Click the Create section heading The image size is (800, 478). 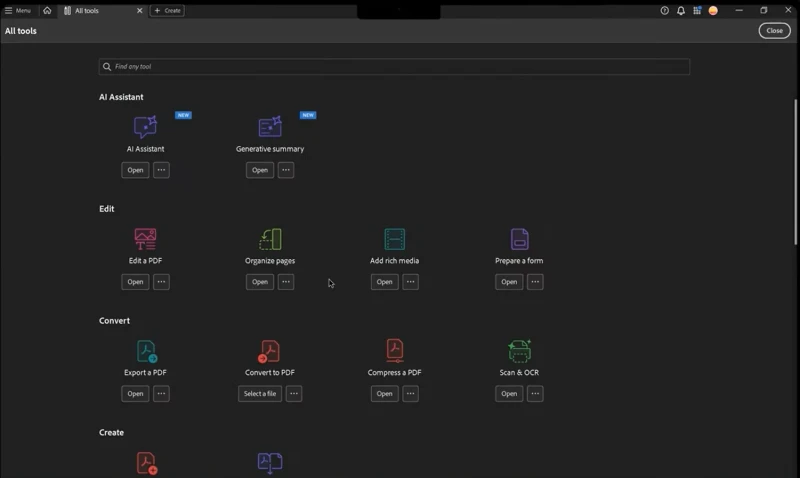[x=111, y=432]
